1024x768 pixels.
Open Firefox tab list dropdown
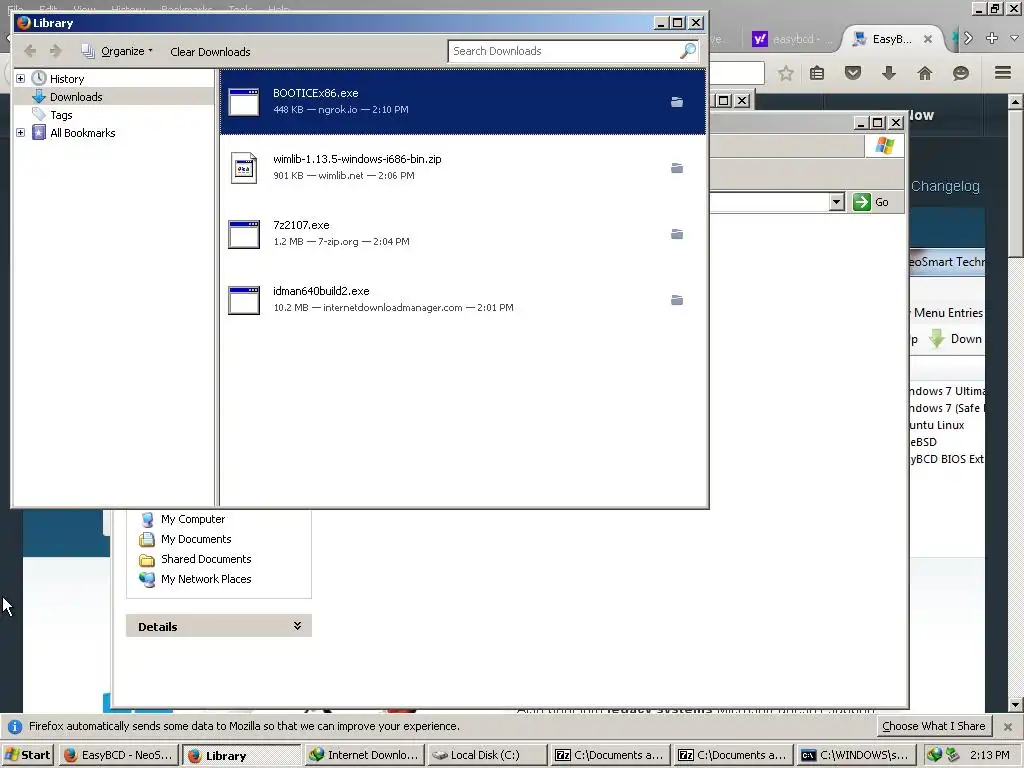(x=1014, y=39)
